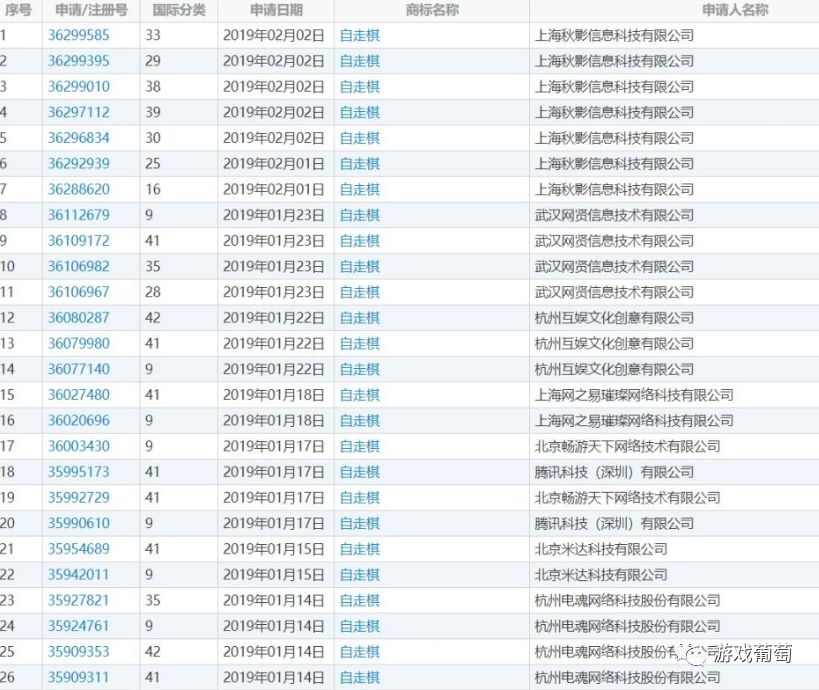Select applicant 武汉网贤信息技术有限公司 in row 8
The image size is (819, 690).
click(614, 215)
